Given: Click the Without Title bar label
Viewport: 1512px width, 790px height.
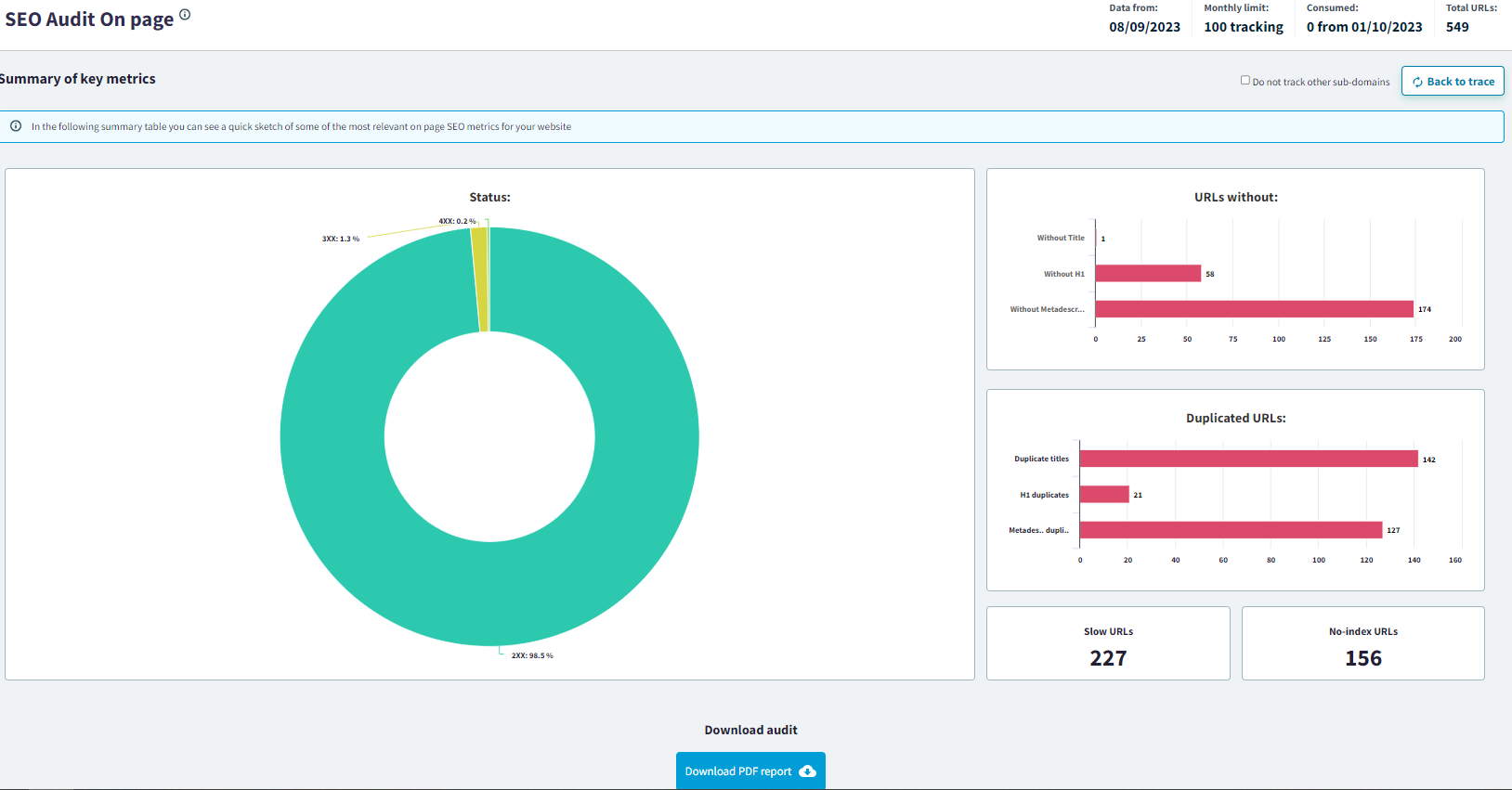Looking at the screenshot, I should pos(1061,238).
